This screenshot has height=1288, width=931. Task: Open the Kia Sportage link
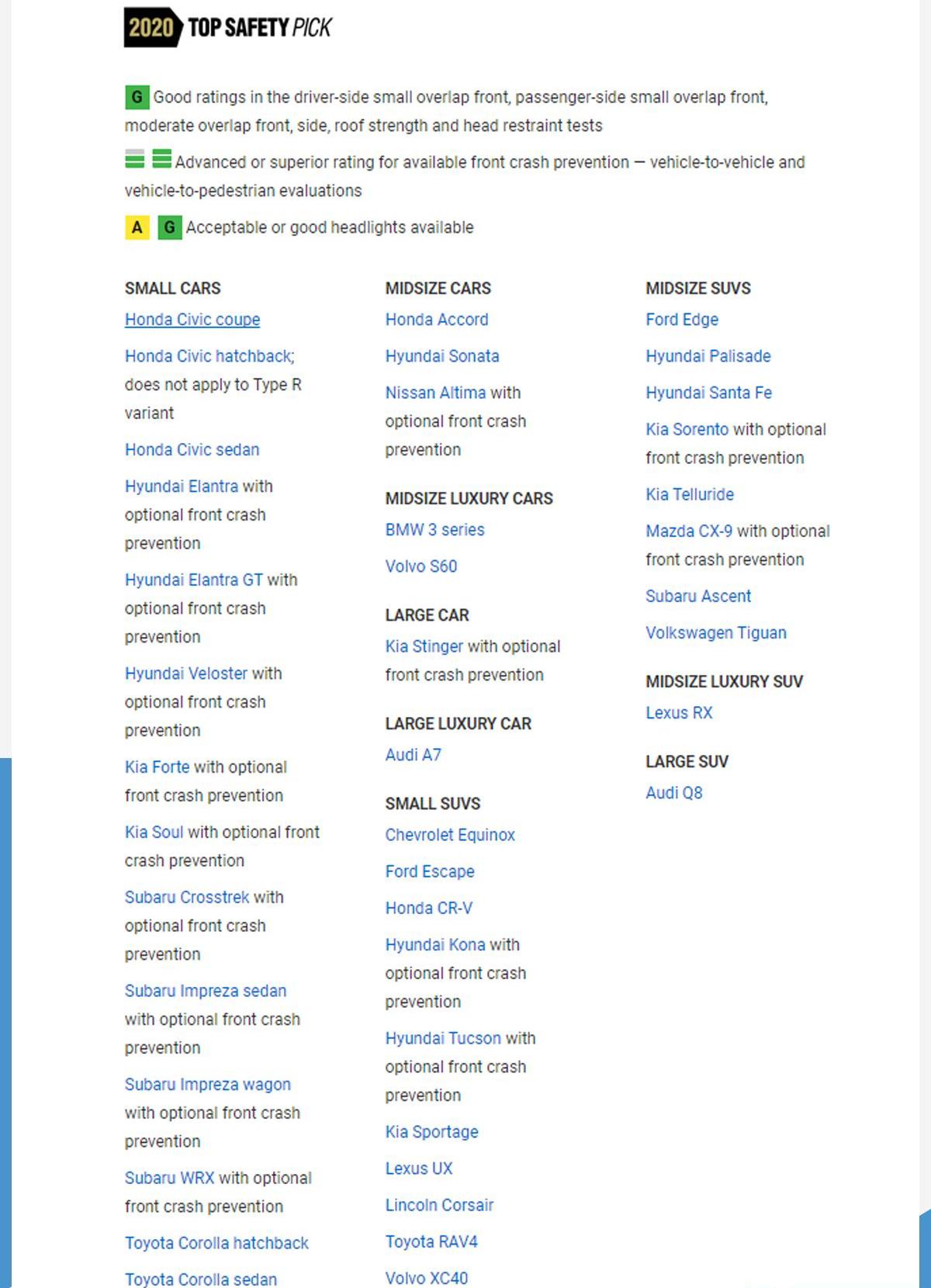(x=431, y=1132)
